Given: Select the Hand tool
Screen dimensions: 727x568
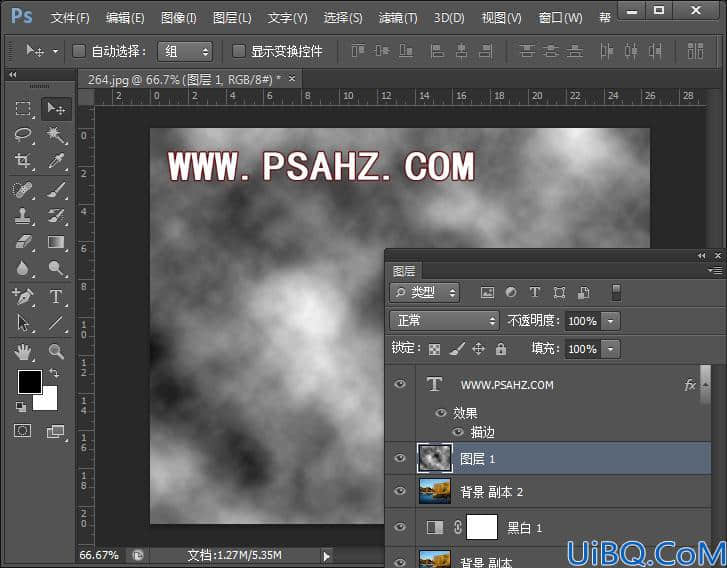Looking at the screenshot, I should (x=23, y=352).
